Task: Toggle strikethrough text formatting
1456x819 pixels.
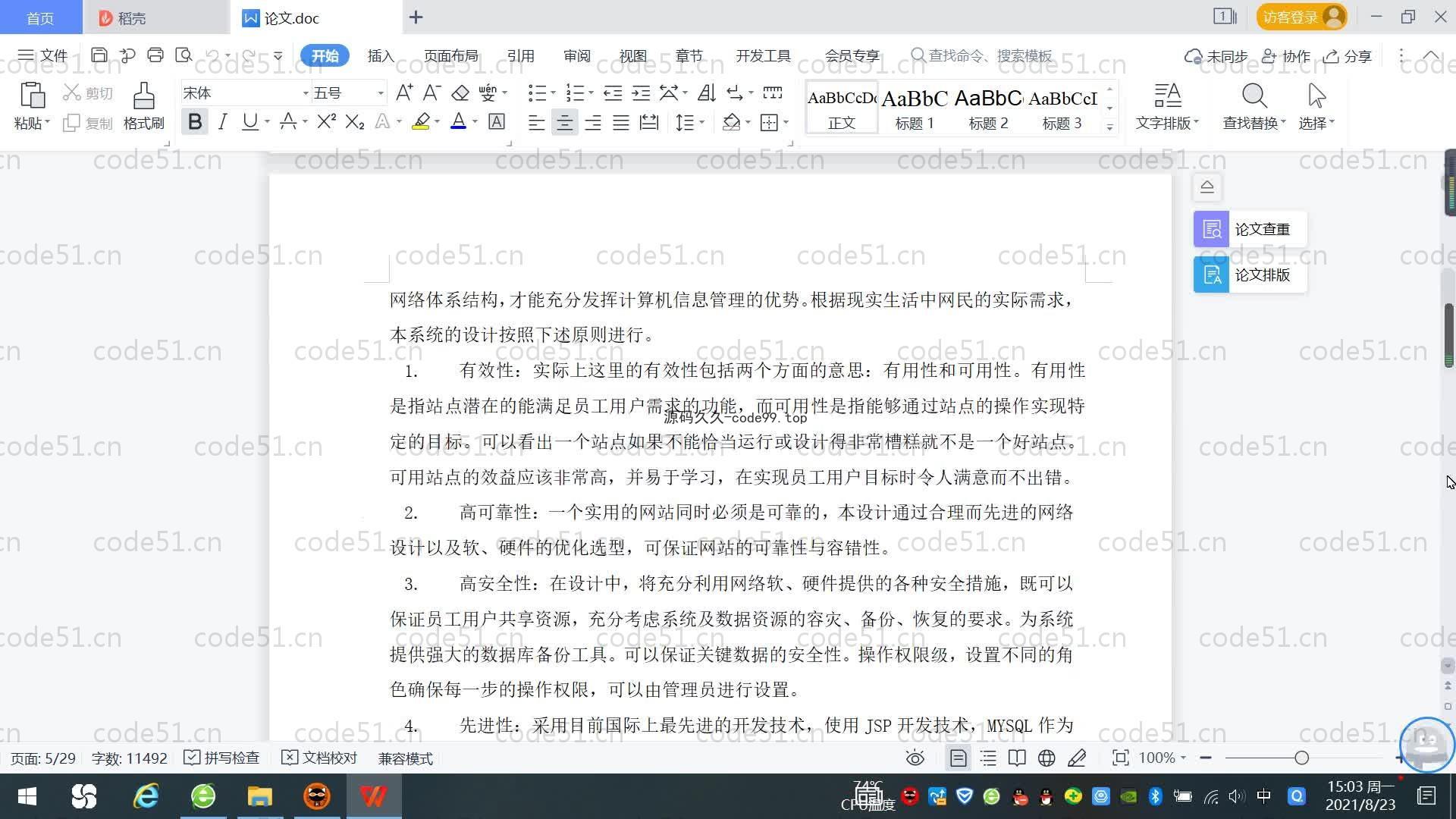Action: (288, 121)
